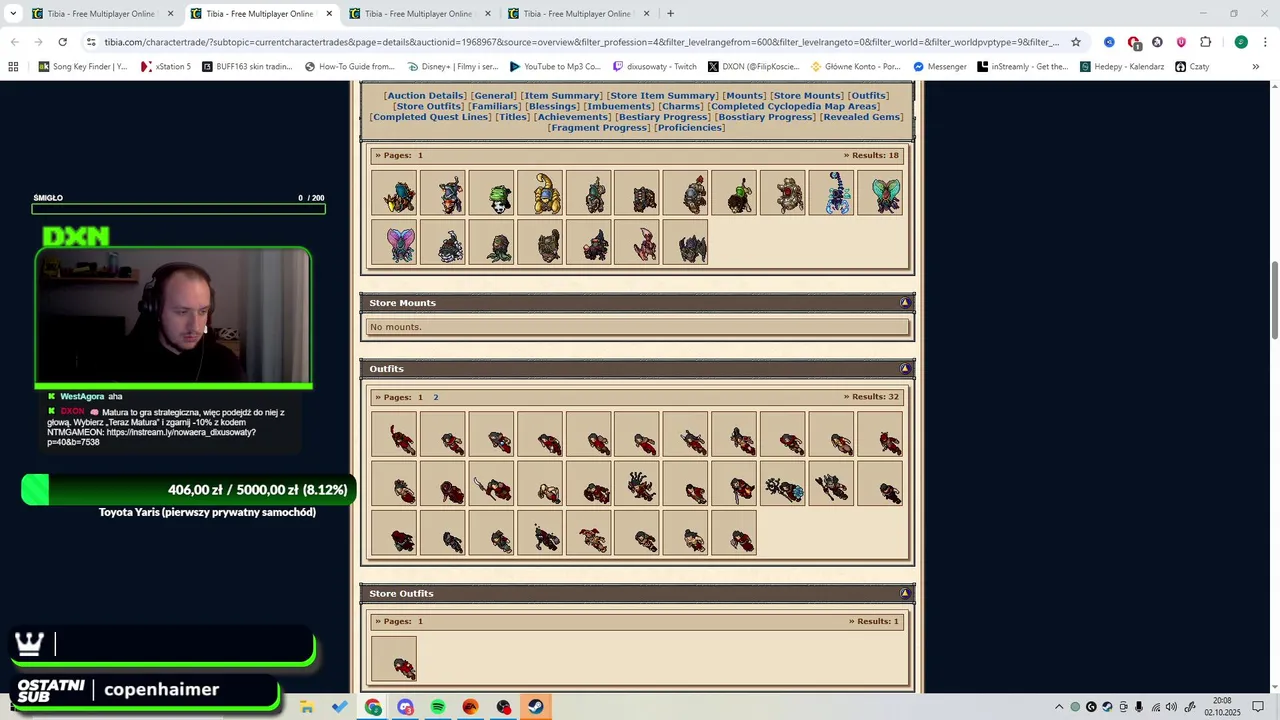
Task: Open Google Chrome taskbar icon
Action: point(373,707)
